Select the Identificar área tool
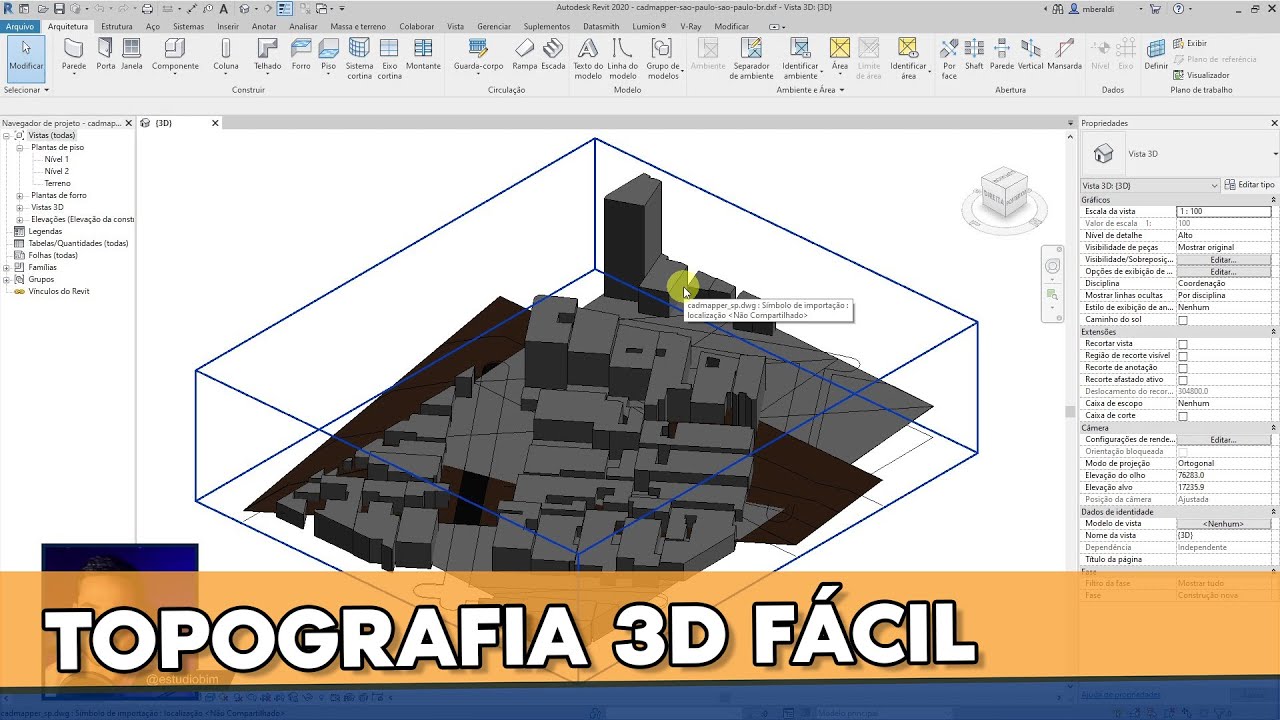The height and width of the screenshot is (720, 1280). [x=908, y=59]
